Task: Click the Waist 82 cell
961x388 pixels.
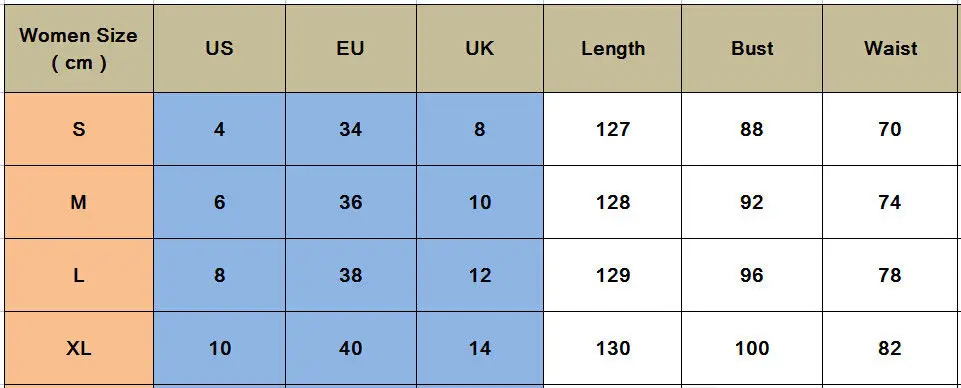Action: 891,348
